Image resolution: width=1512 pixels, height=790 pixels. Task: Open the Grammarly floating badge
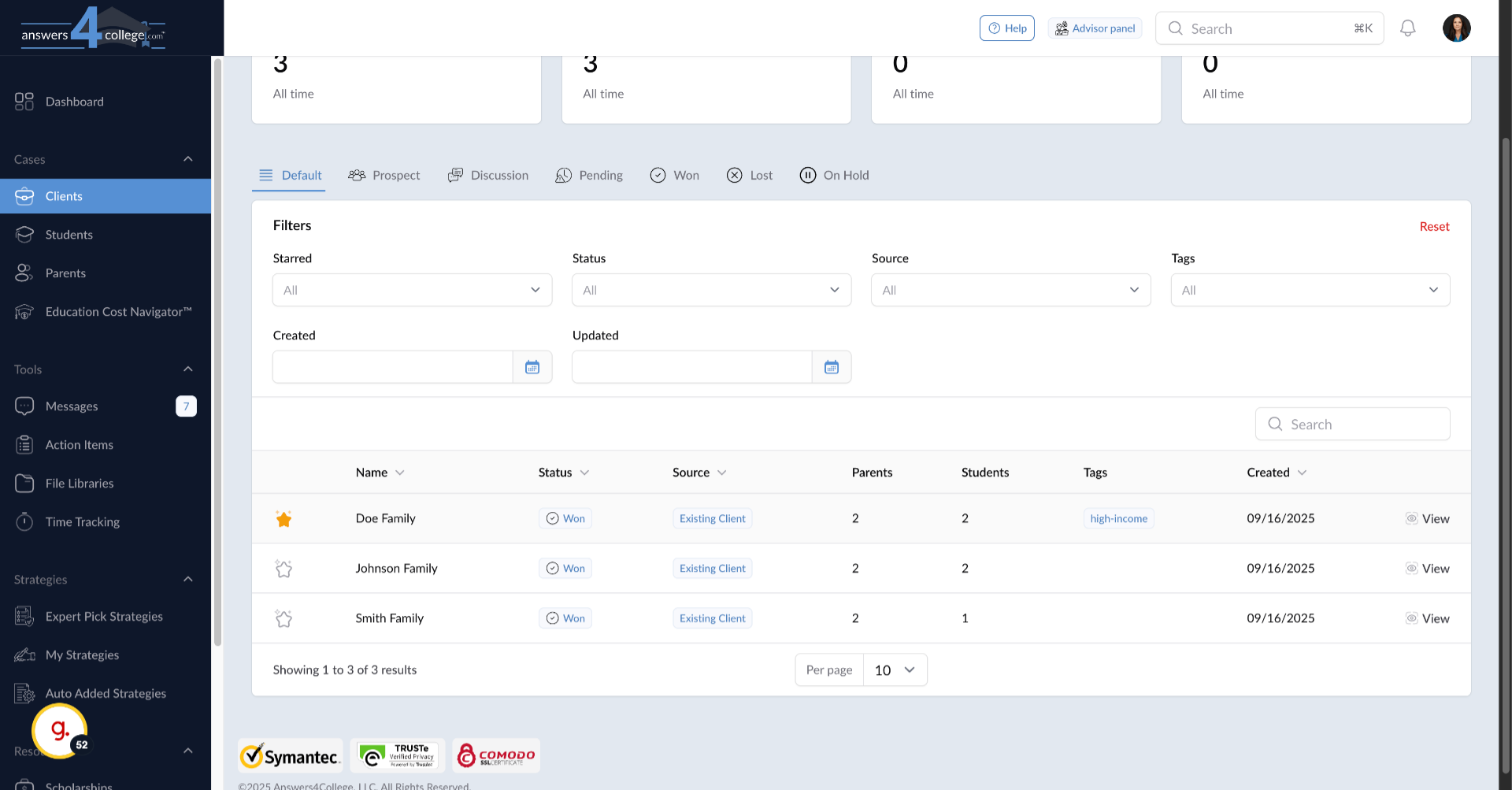click(x=60, y=731)
